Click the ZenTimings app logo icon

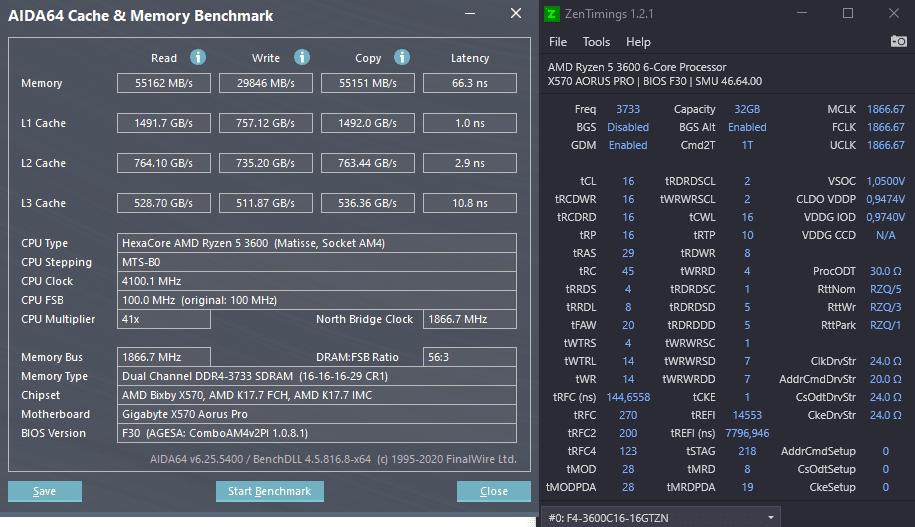pyautogui.click(x=551, y=14)
